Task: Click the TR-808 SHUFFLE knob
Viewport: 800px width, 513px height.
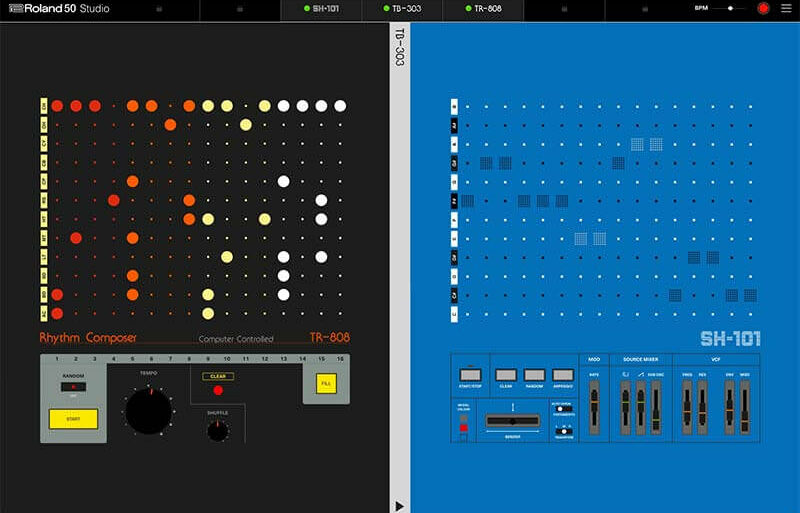Action: (x=218, y=431)
